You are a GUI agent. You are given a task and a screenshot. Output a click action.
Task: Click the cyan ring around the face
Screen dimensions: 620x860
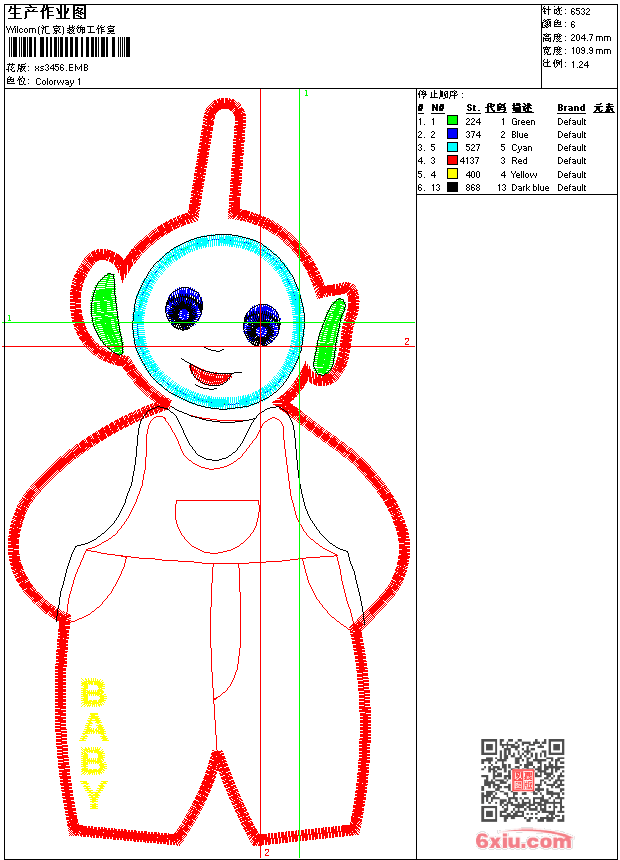(218, 322)
